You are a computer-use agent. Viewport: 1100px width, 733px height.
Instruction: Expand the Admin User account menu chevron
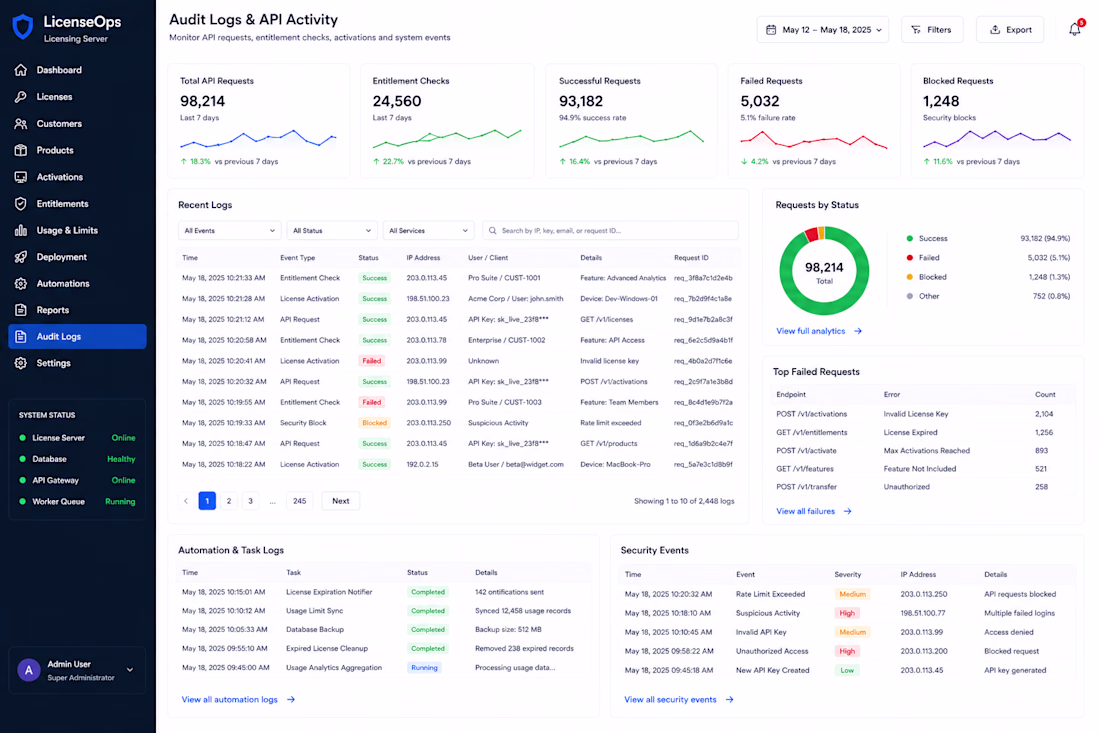coord(130,670)
